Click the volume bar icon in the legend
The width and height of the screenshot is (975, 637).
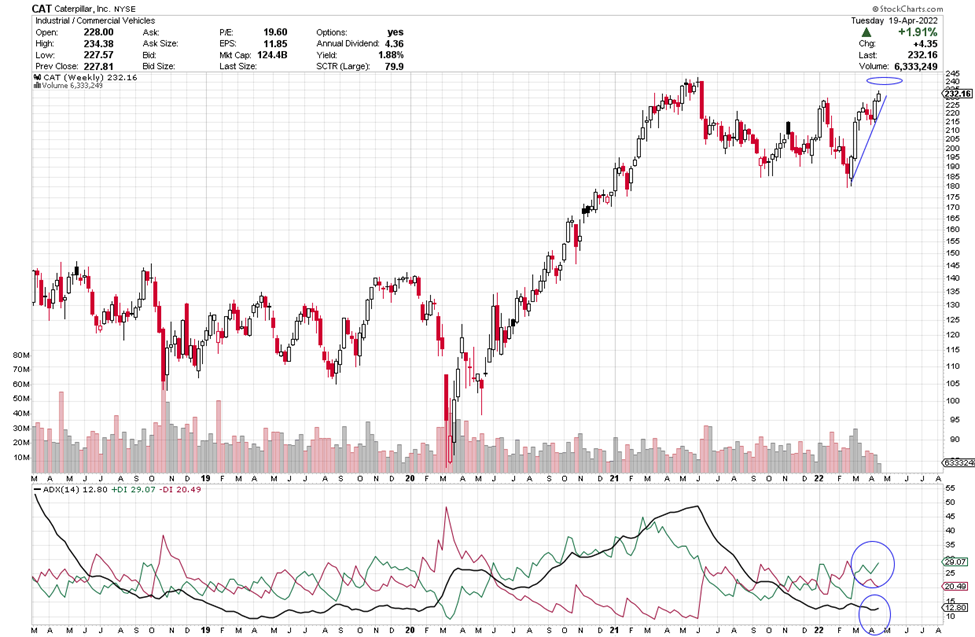tap(37, 85)
